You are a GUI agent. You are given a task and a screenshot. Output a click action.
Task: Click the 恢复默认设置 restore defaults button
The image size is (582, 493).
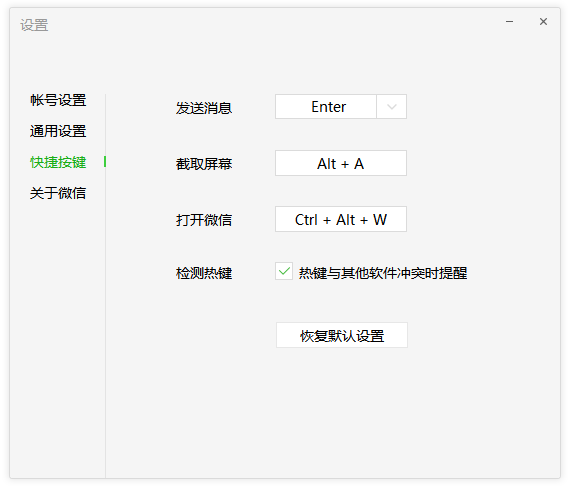pos(342,335)
